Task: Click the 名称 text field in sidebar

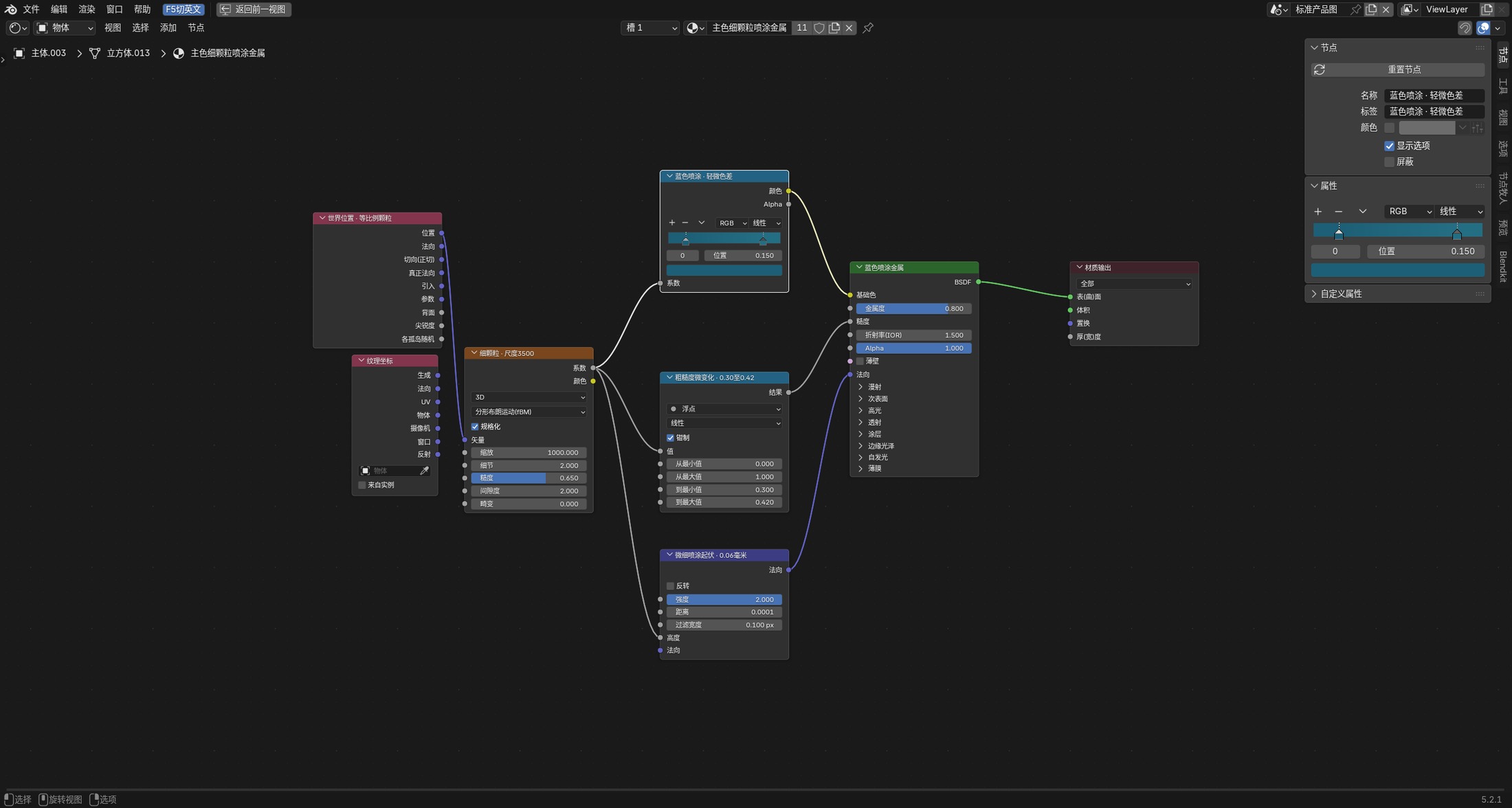Action: 1434,96
